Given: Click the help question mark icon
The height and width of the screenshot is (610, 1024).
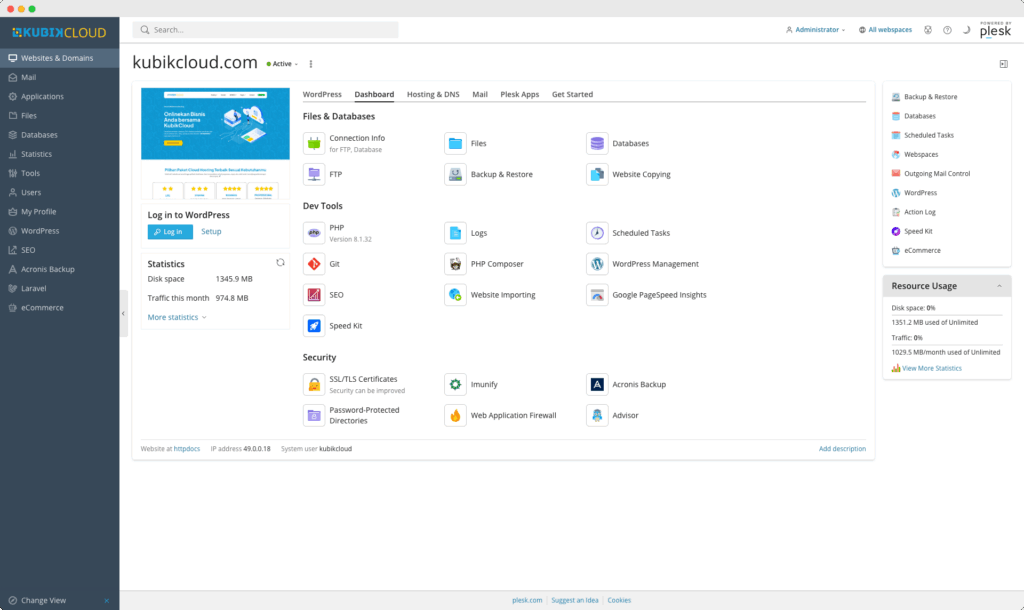Looking at the screenshot, I should pos(947,30).
